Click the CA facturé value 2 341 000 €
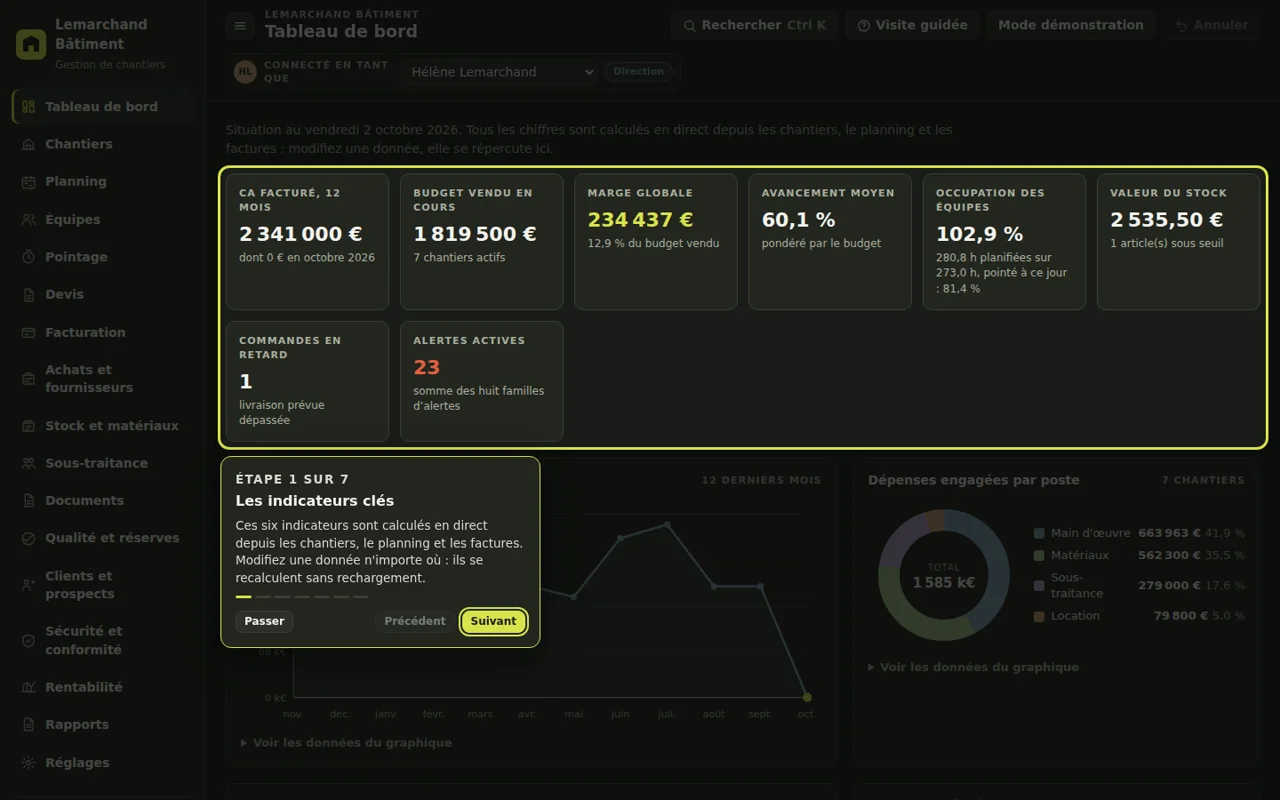This screenshot has height=800, width=1280. pos(301,234)
